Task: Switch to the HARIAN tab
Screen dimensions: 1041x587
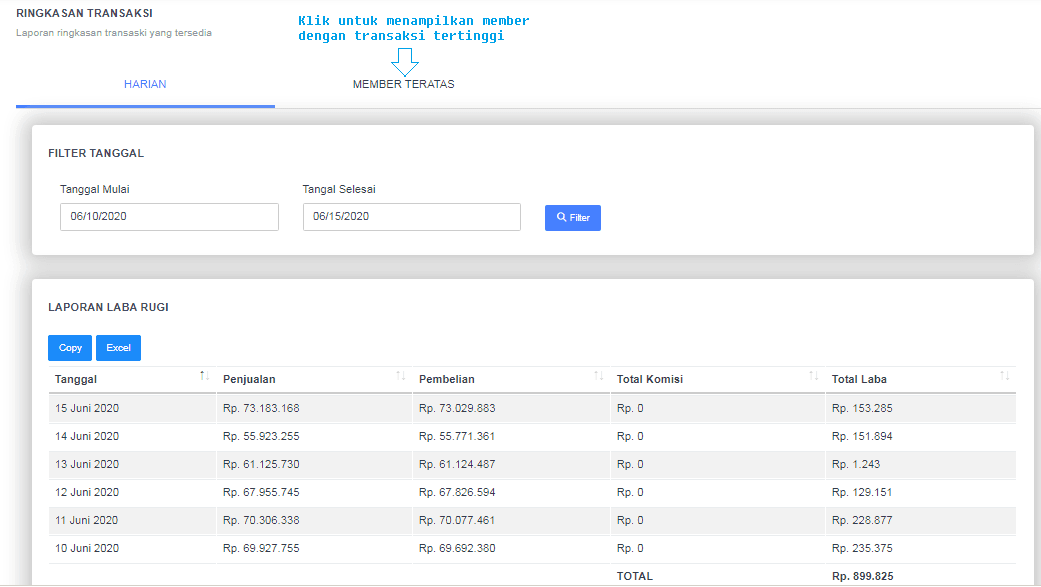Action: pos(145,84)
